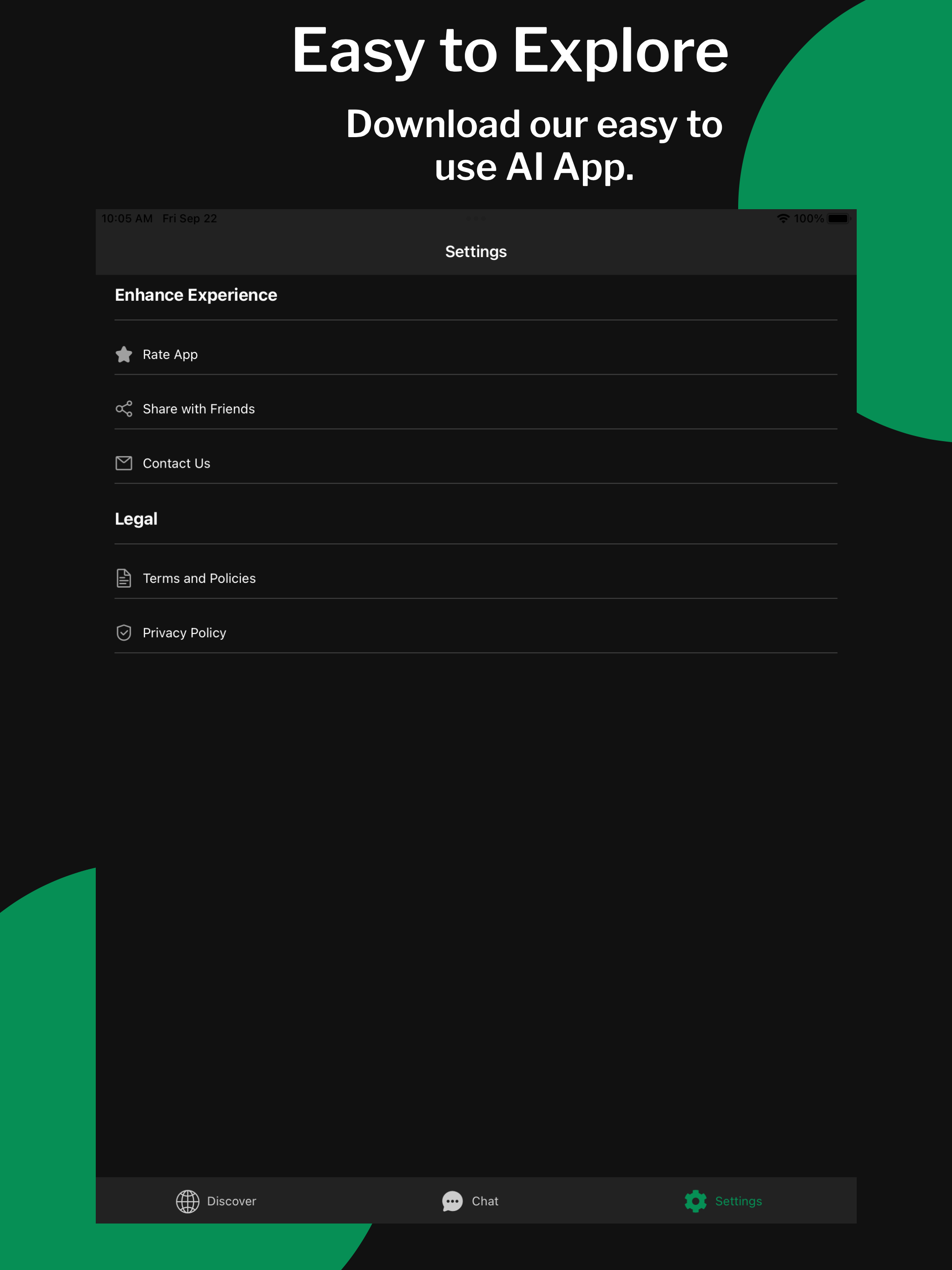Tap the envelope icon beside Contact Us
Image resolution: width=952 pixels, height=1270 pixels.
(124, 463)
